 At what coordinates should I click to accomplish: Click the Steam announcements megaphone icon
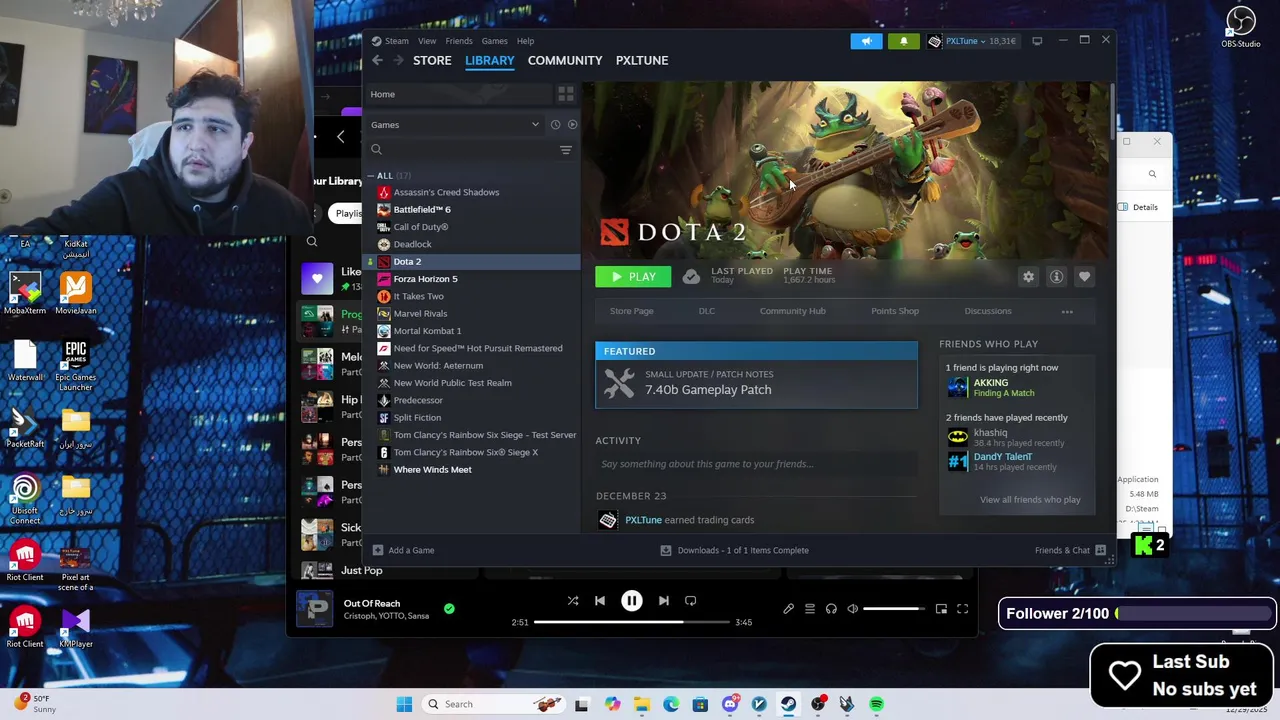point(866,41)
